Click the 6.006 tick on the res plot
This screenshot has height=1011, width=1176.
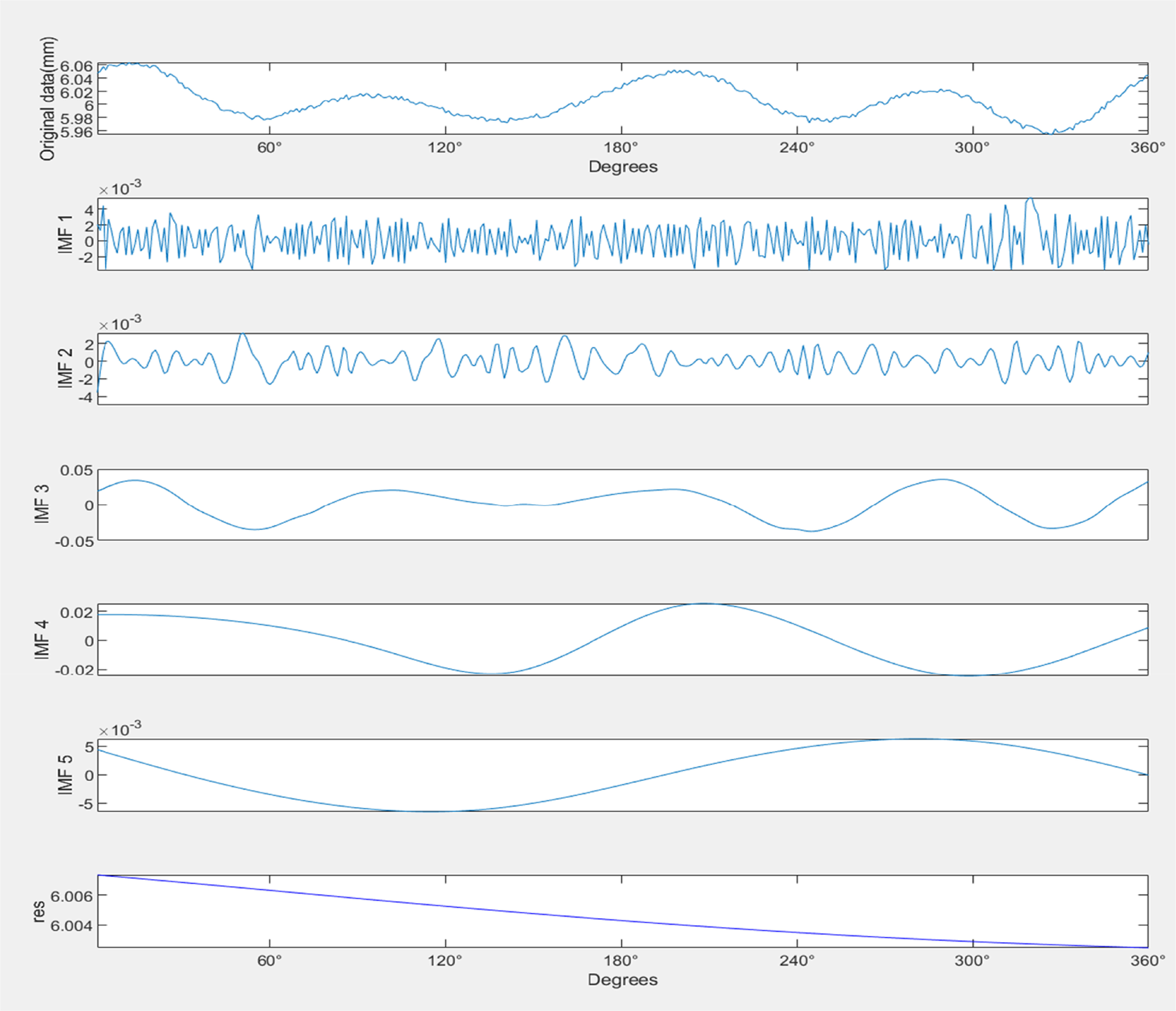[x=72, y=896]
